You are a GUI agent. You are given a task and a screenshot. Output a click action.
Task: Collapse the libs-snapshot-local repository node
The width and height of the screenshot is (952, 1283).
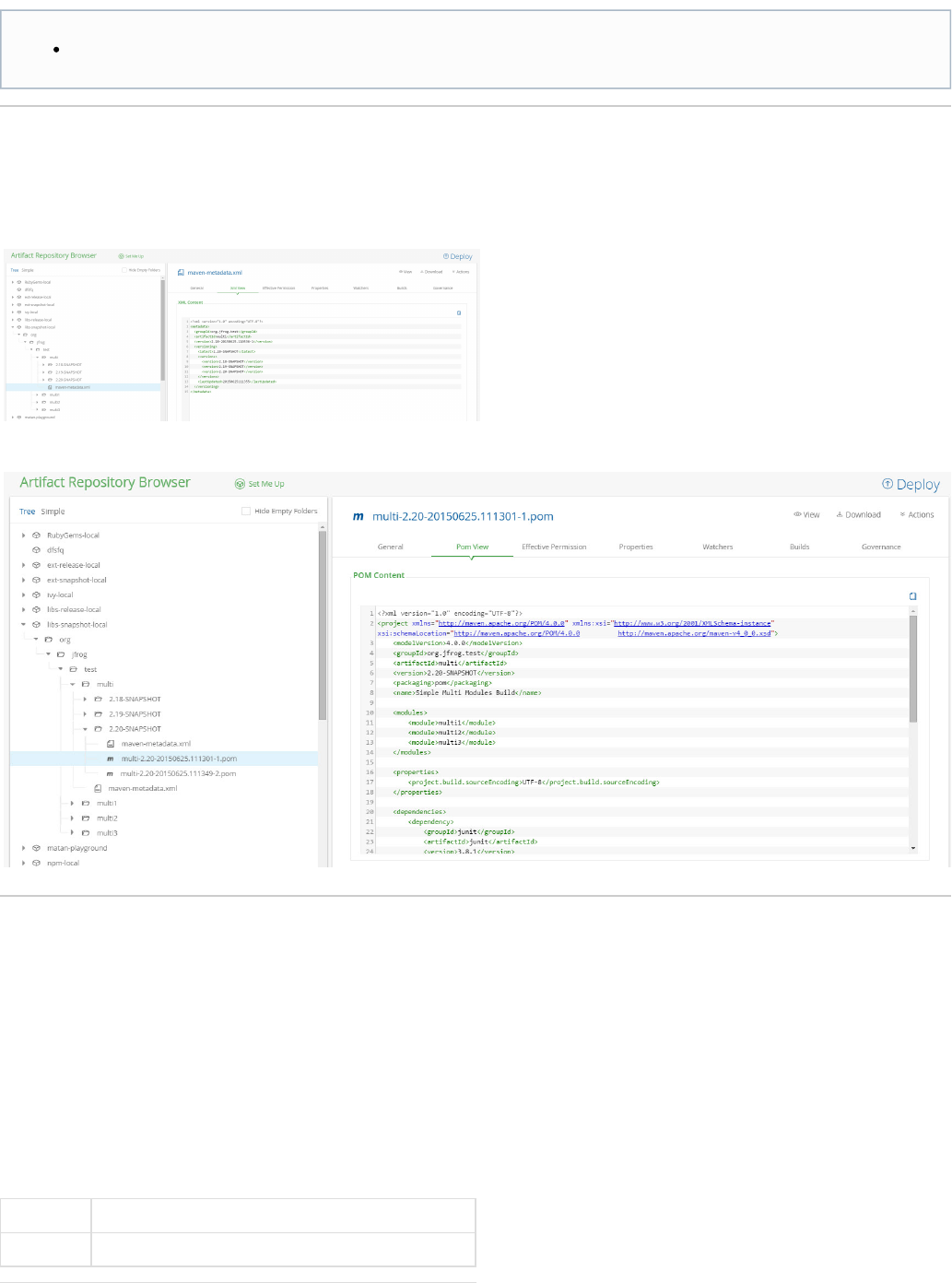point(24,624)
